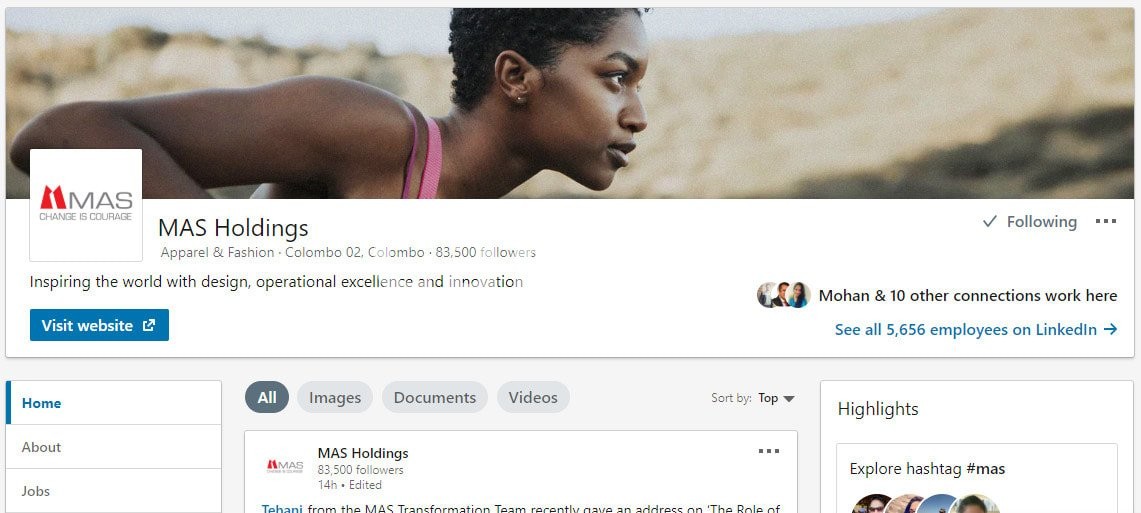Click Mohan & 10 other connections text
Image resolution: width=1141 pixels, height=513 pixels.
coord(967,295)
